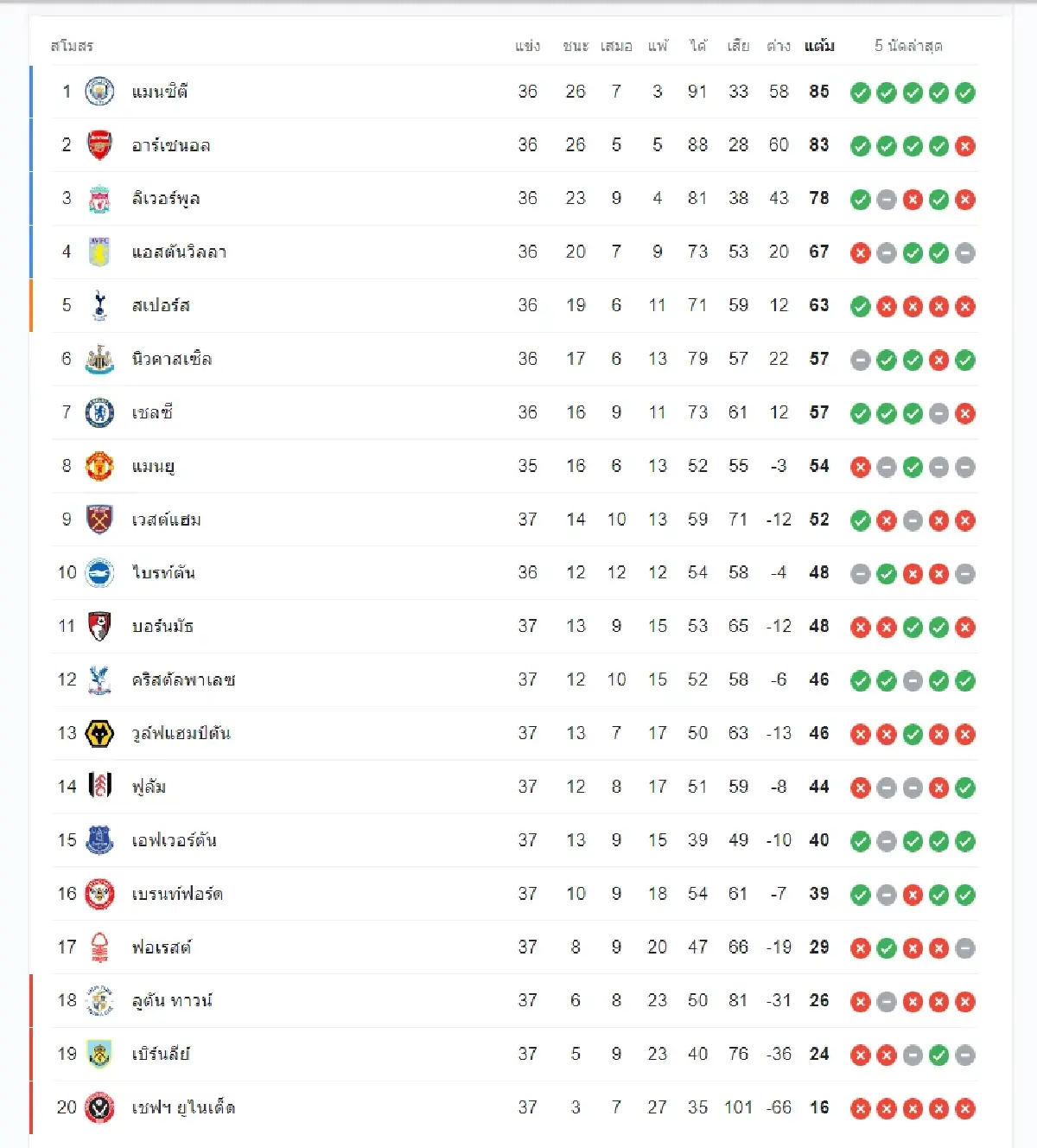Click the Tottenham Spurs cockerel crest

(99, 305)
